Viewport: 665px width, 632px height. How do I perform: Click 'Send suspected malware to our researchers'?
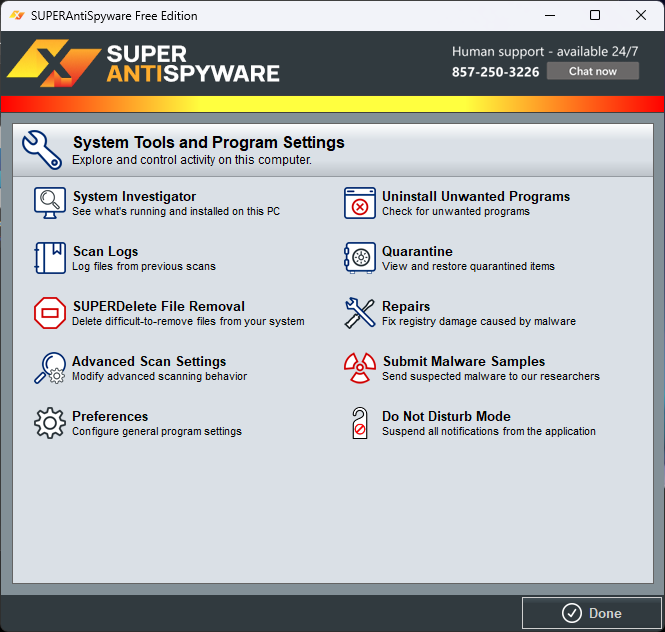(491, 376)
